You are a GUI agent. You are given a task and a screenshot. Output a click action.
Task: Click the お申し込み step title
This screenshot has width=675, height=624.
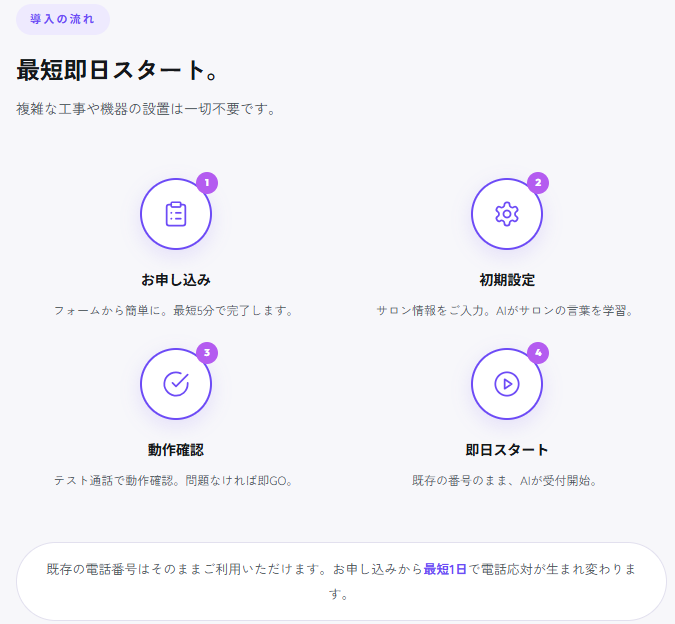(176, 280)
